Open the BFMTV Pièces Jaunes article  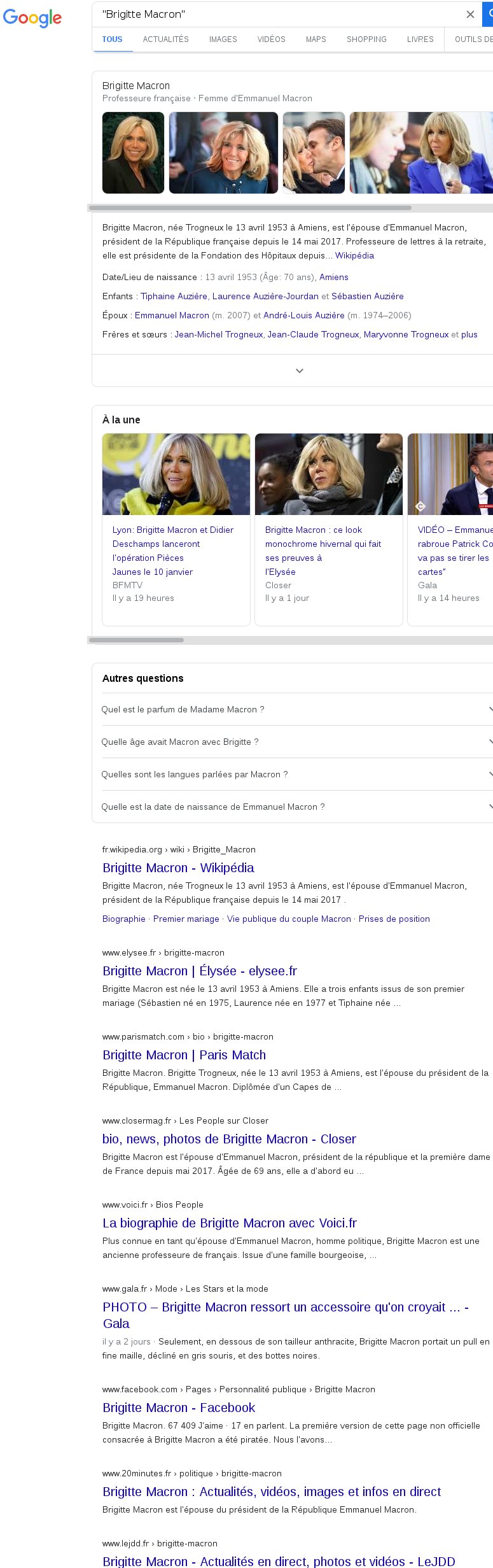173,551
